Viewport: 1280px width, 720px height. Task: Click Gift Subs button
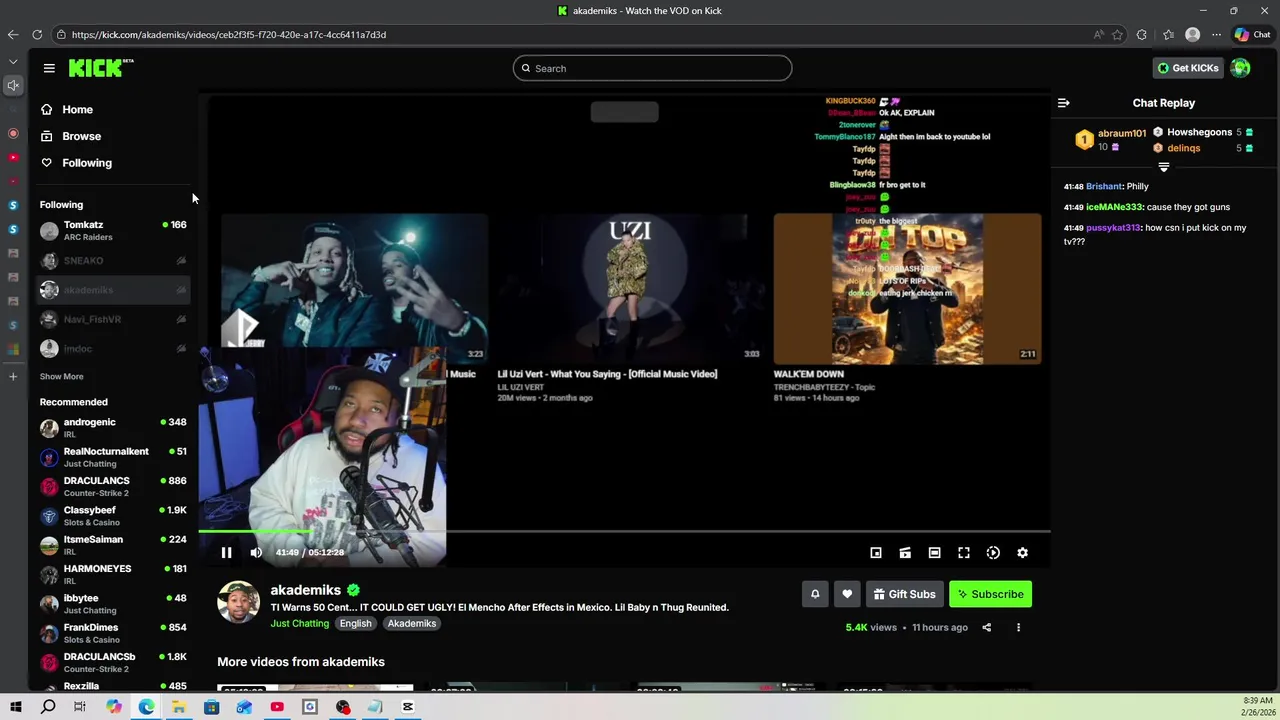click(x=905, y=594)
